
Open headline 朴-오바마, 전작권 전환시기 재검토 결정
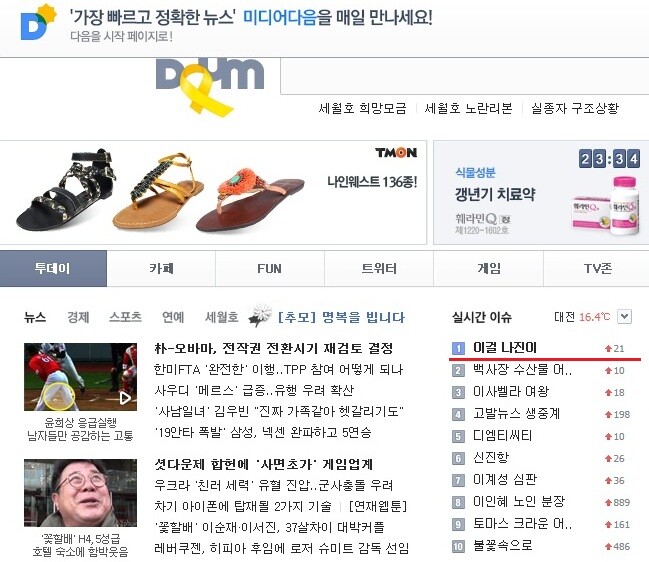pyautogui.click(x=273, y=348)
